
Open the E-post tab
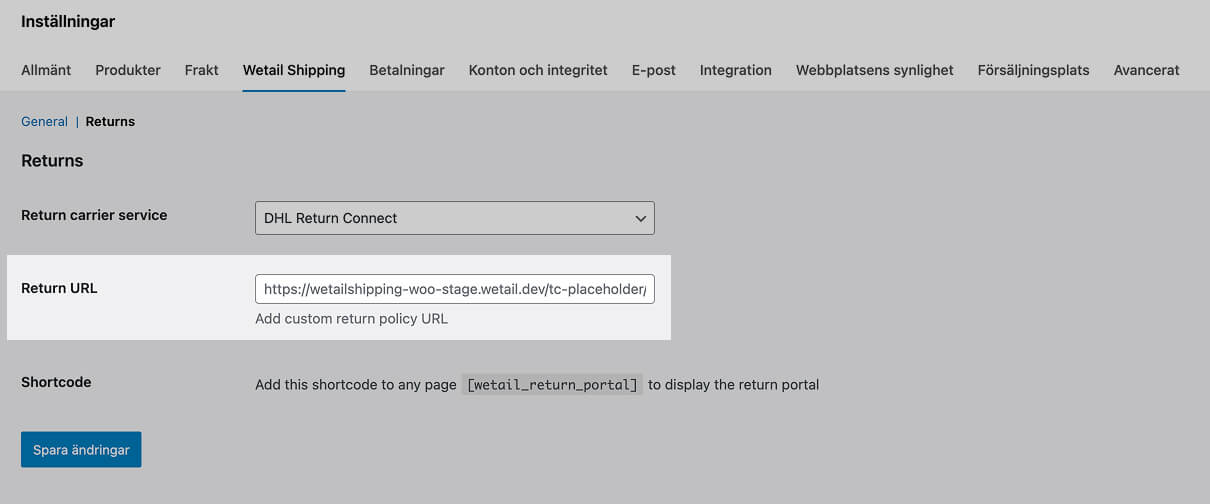pos(653,70)
